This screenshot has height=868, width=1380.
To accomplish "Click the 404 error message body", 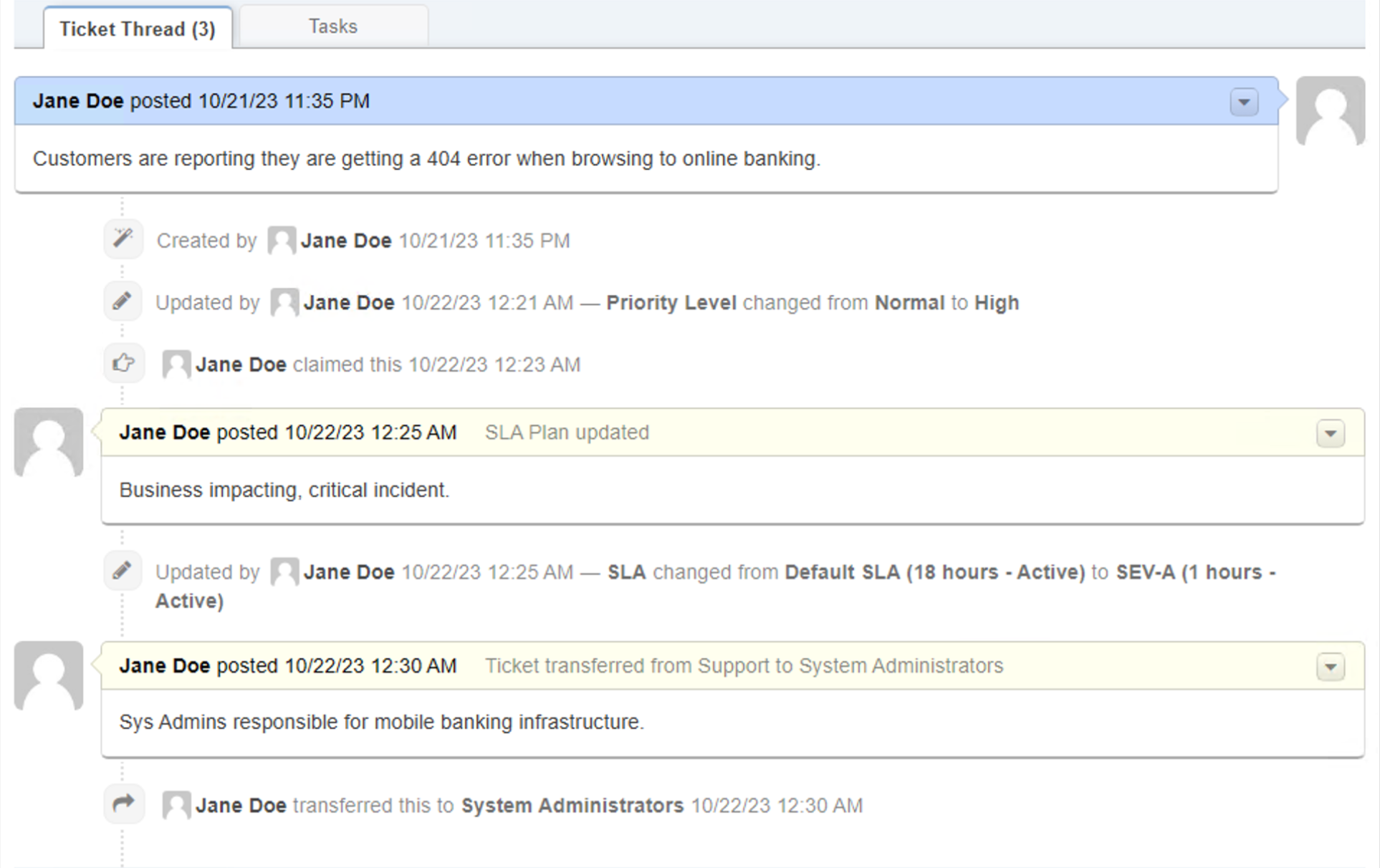I will click(x=426, y=158).
